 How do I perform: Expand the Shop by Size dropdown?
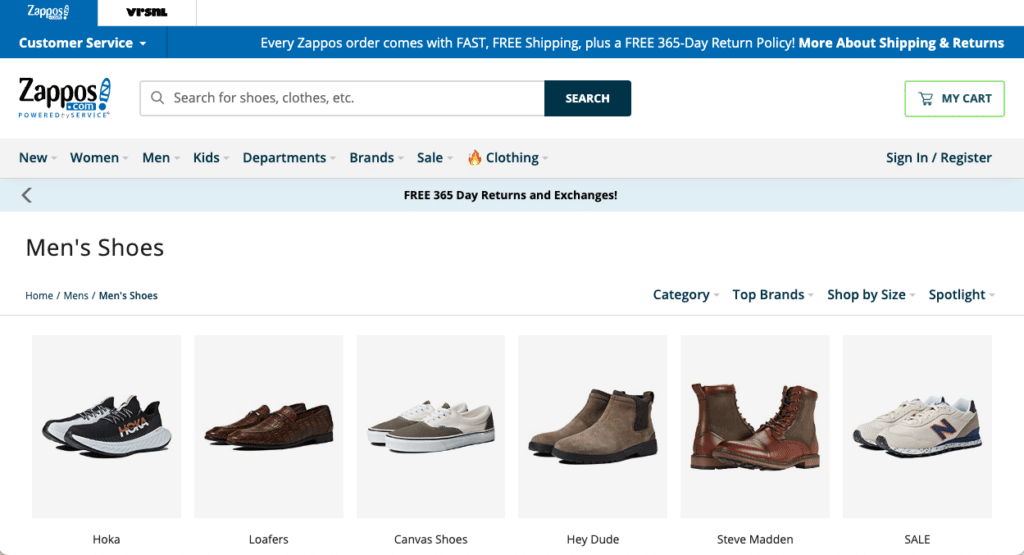(871, 294)
